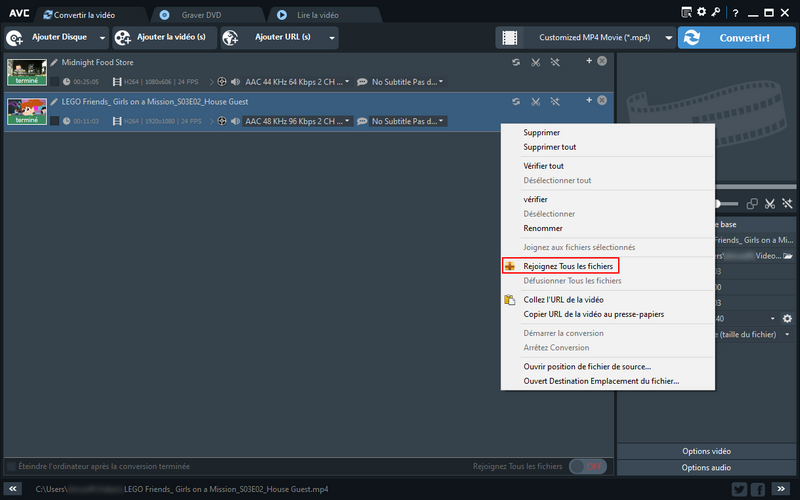
Task: Toggle the Rejoignez Tous les fichiers OFF switch
Action: click(588, 466)
